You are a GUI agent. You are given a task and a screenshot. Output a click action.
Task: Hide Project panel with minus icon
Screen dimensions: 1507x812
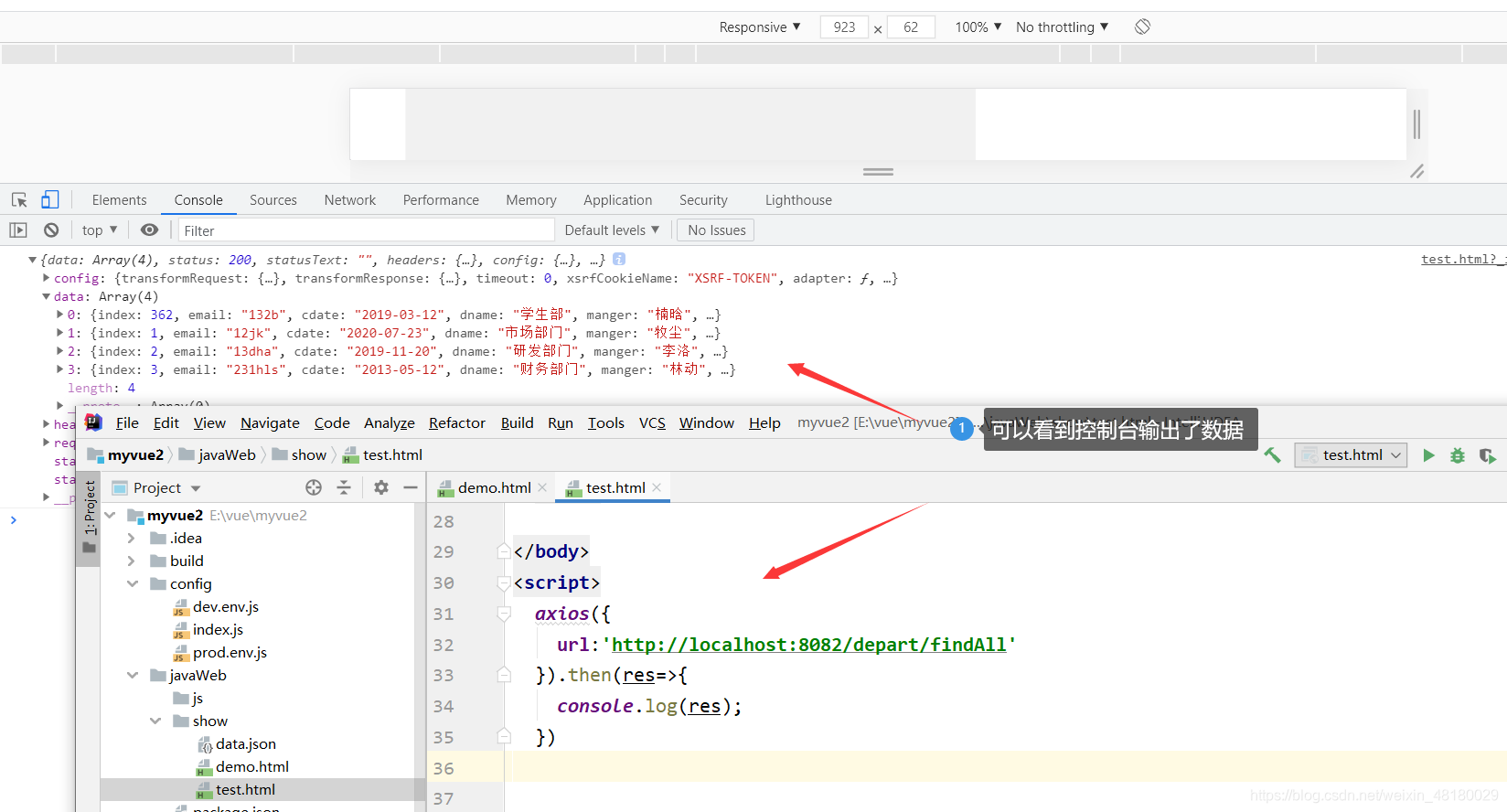[x=411, y=487]
